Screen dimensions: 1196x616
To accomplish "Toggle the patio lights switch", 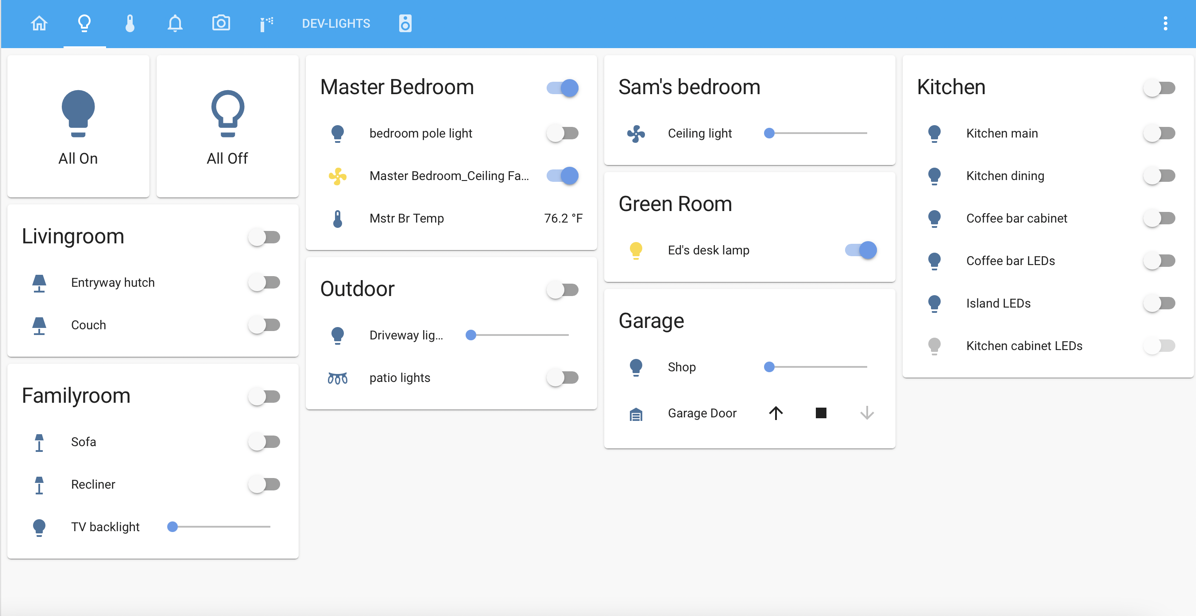I will 562,378.
